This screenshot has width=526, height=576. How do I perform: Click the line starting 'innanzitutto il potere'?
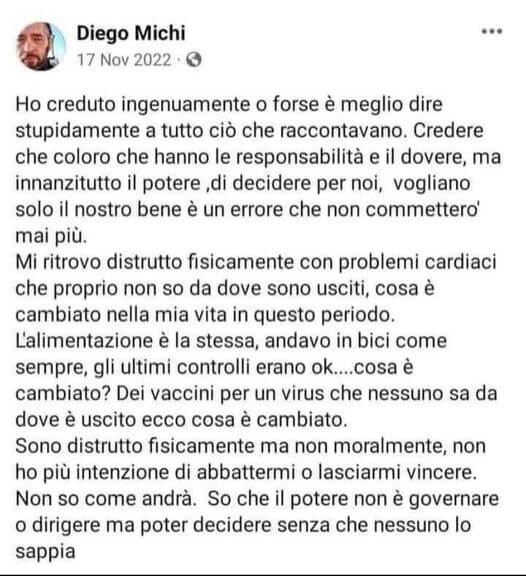click(x=243, y=183)
